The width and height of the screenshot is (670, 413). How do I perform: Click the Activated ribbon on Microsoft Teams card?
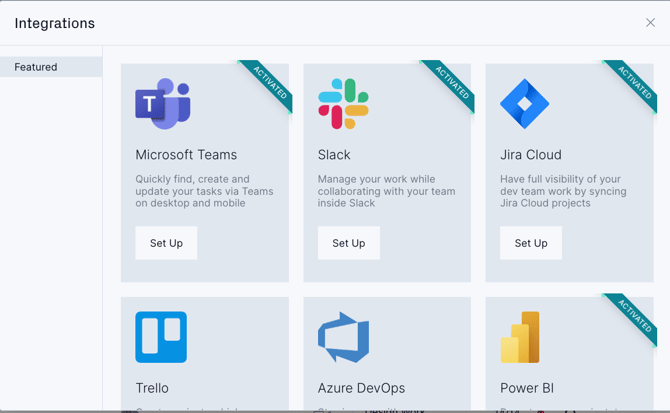(270, 82)
